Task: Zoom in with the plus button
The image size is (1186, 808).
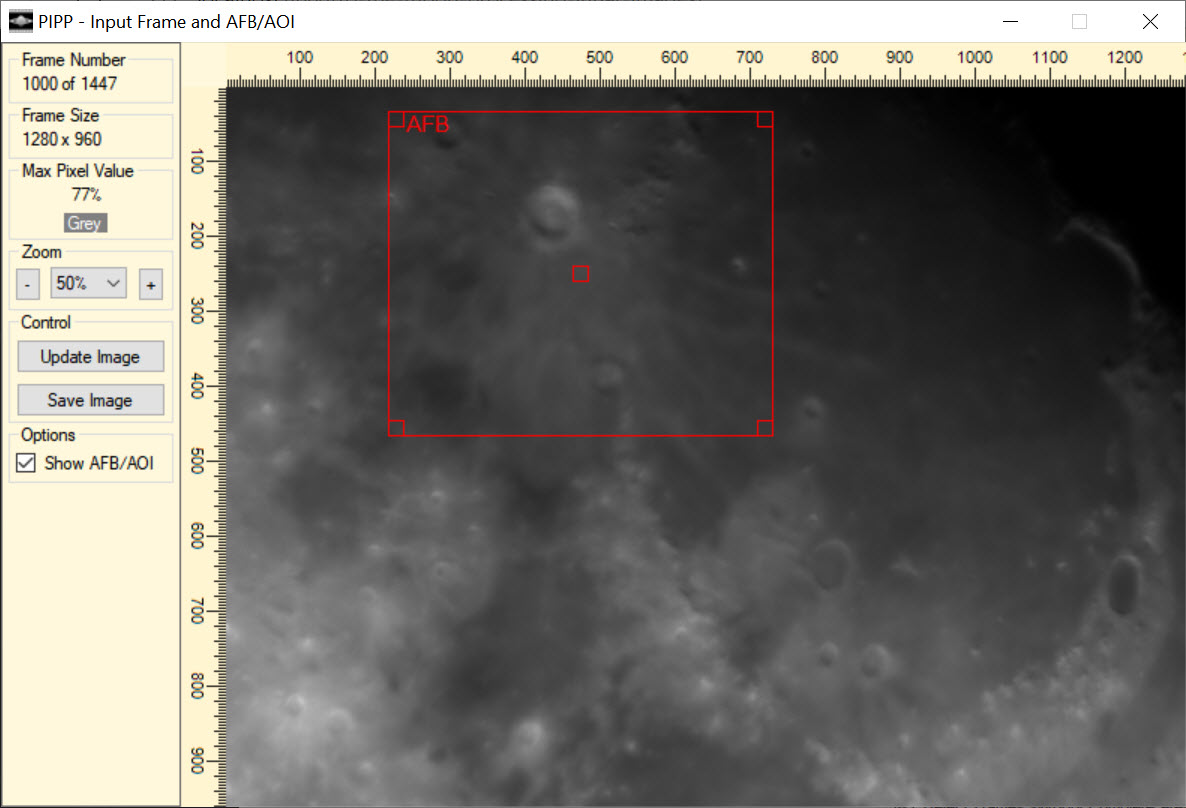Action: (150, 285)
